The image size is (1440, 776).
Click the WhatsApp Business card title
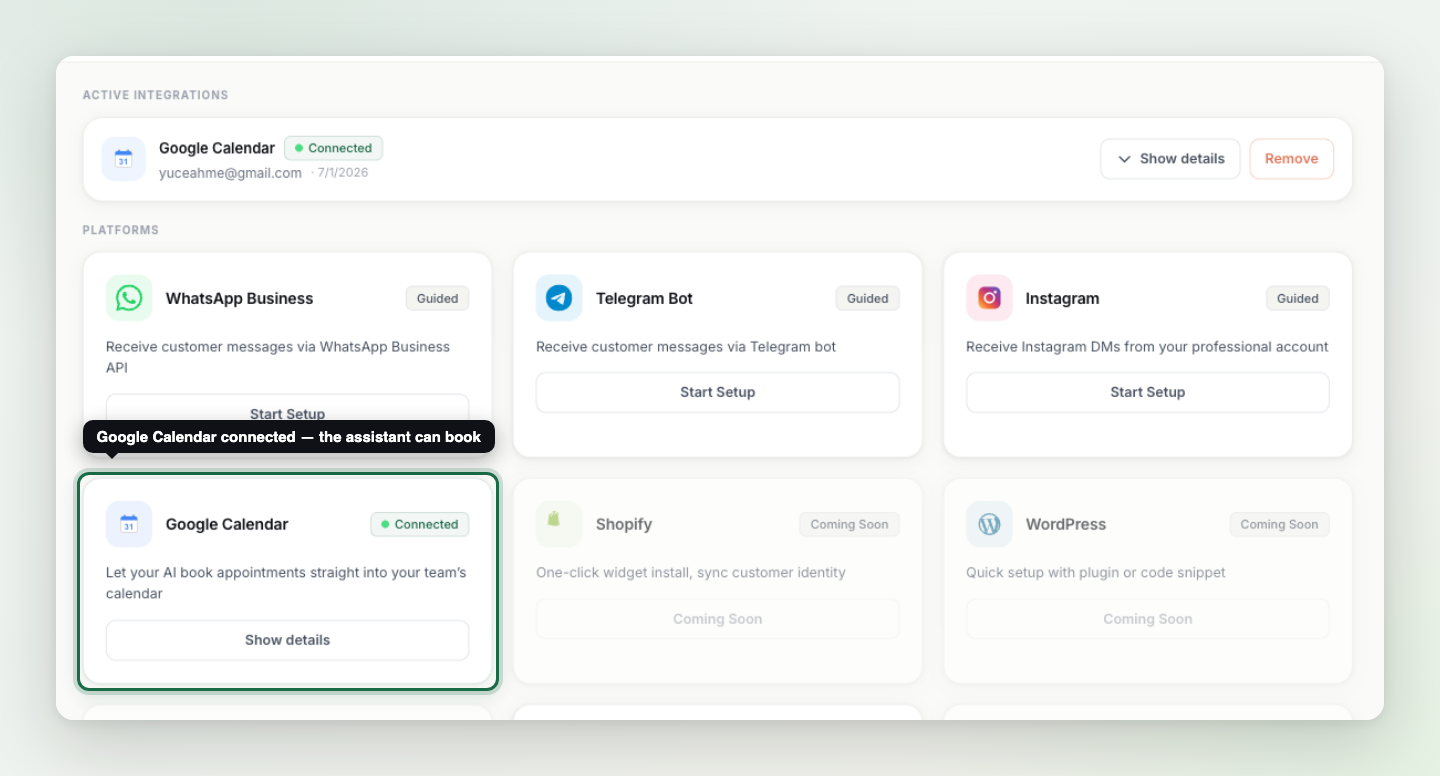pyautogui.click(x=239, y=298)
